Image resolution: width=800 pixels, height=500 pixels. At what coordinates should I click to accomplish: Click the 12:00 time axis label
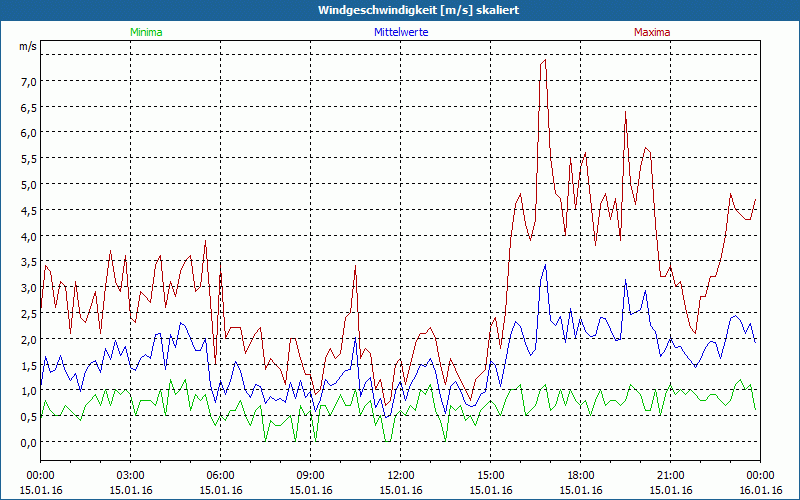(401, 476)
